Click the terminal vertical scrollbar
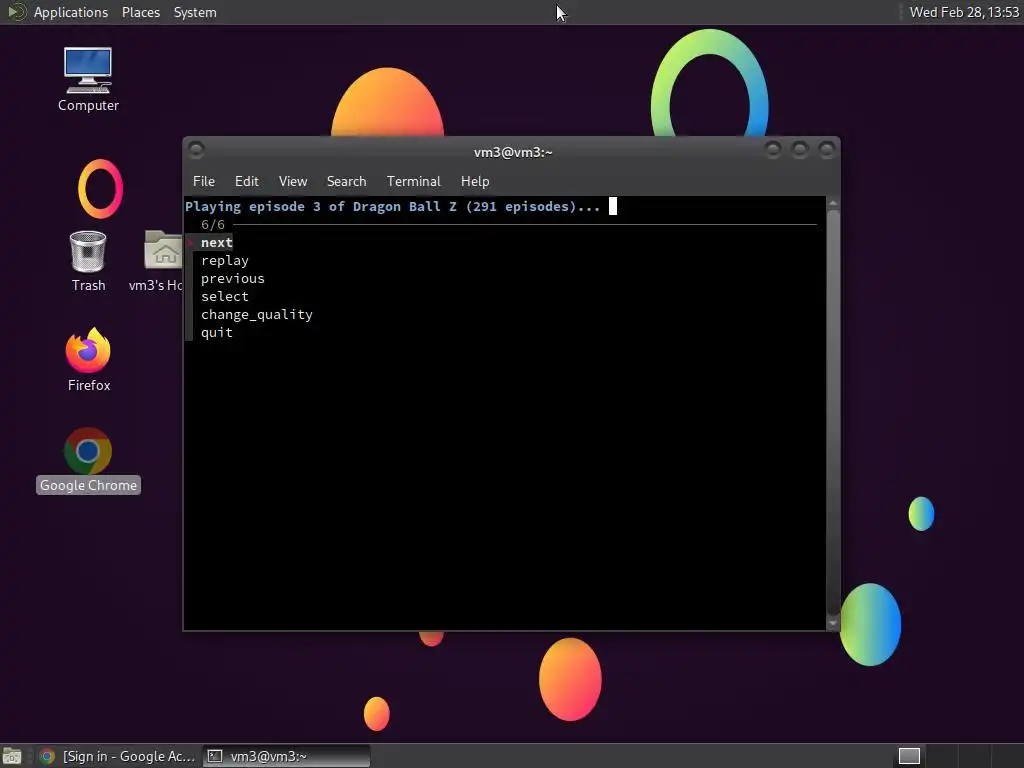 [833, 413]
